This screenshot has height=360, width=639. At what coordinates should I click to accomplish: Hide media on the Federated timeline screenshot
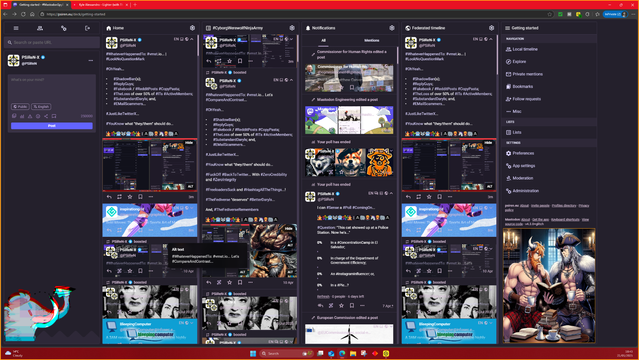(488, 143)
